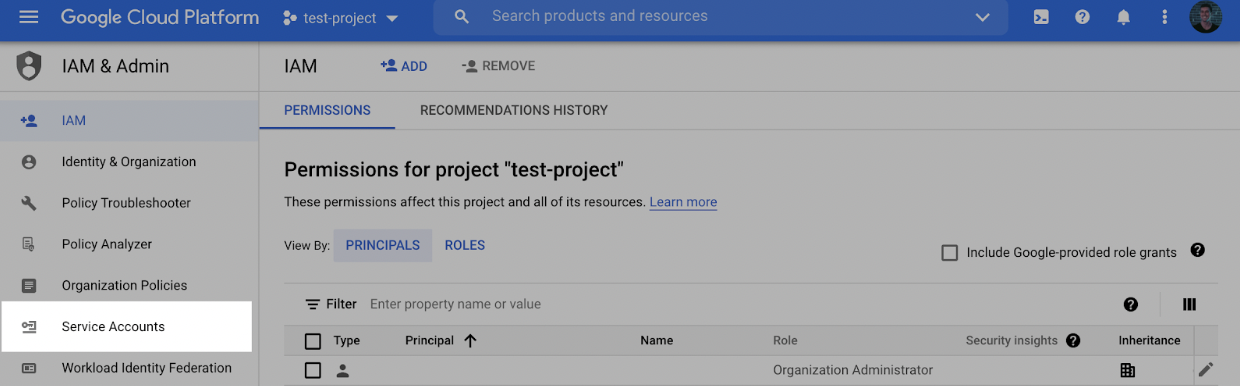Activate Cloud Shell terminal icon
The width and height of the screenshot is (1240, 386).
1041,17
